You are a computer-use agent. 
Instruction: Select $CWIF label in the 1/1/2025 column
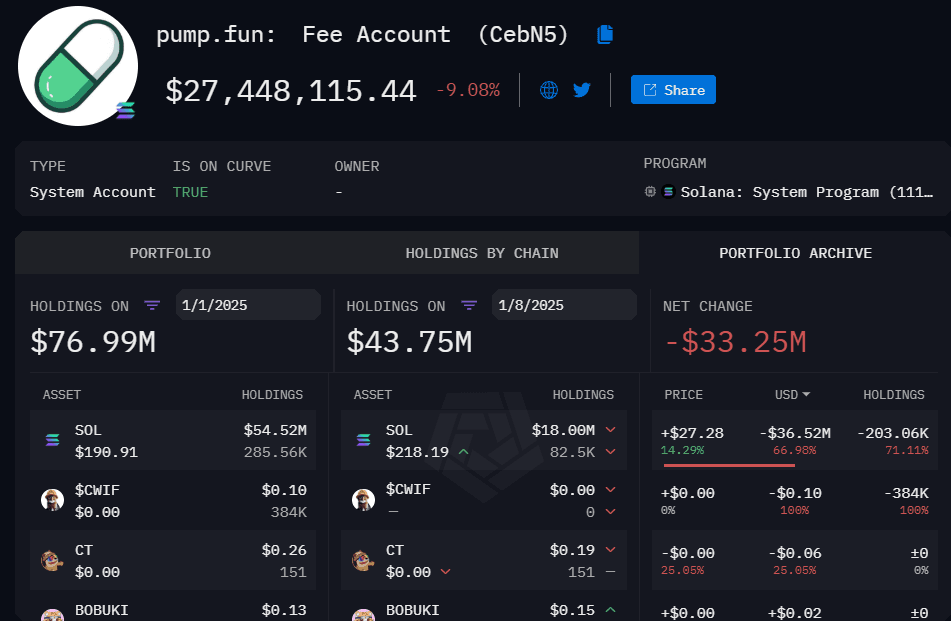point(97,490)
